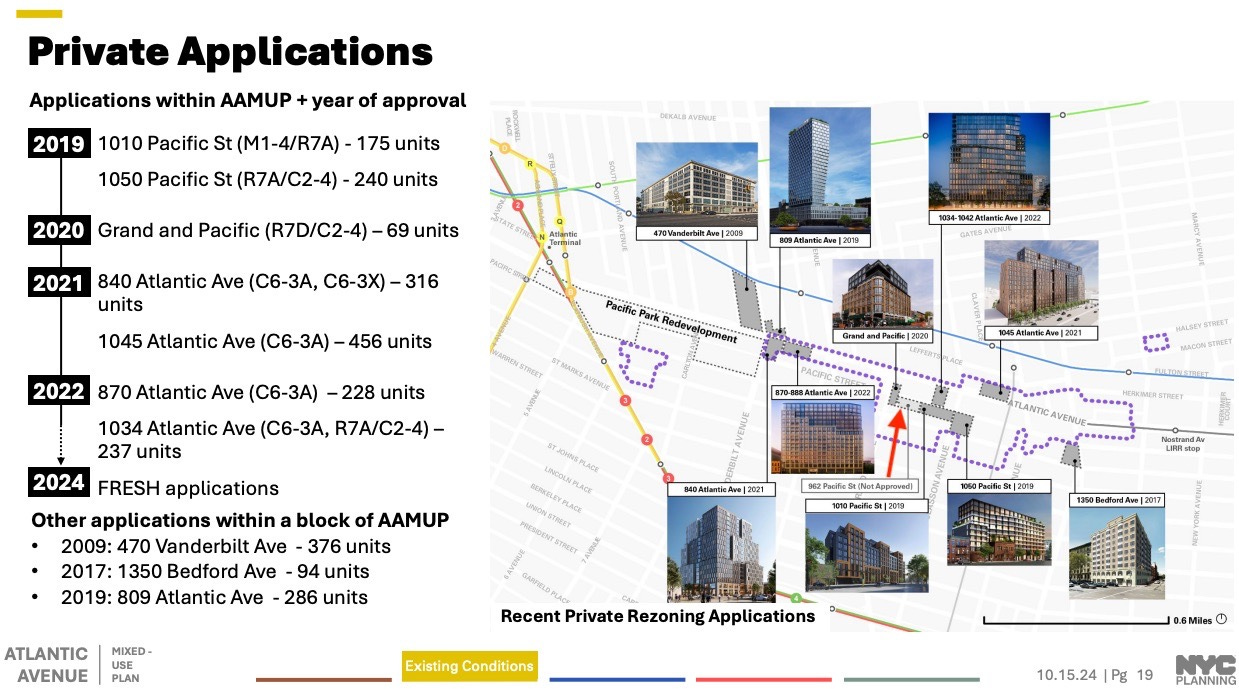Click the blue section bar in footer
Viewport: 1239px width, 689px height.
(x=617, y=680)
